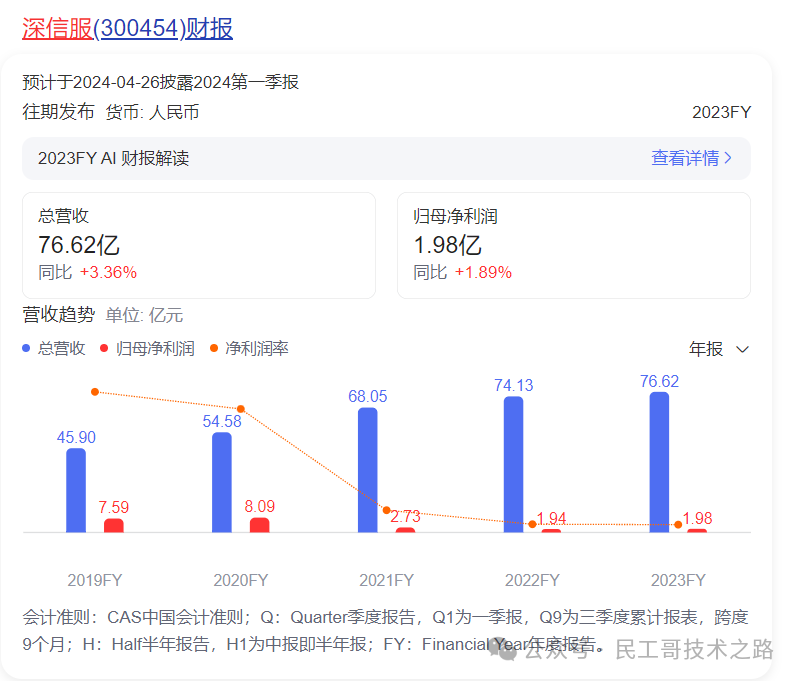This screenshot has width=799, height=681.
Task: Click the 2019FY axis label
Action: click(x=95, y=580)
